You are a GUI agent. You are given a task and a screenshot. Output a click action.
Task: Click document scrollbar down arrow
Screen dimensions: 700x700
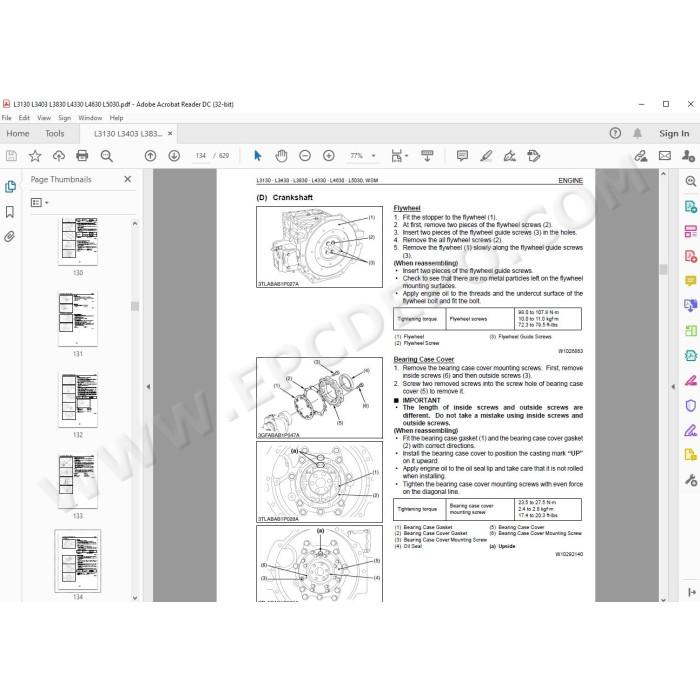pyautogui.click(x=663, y=600)
